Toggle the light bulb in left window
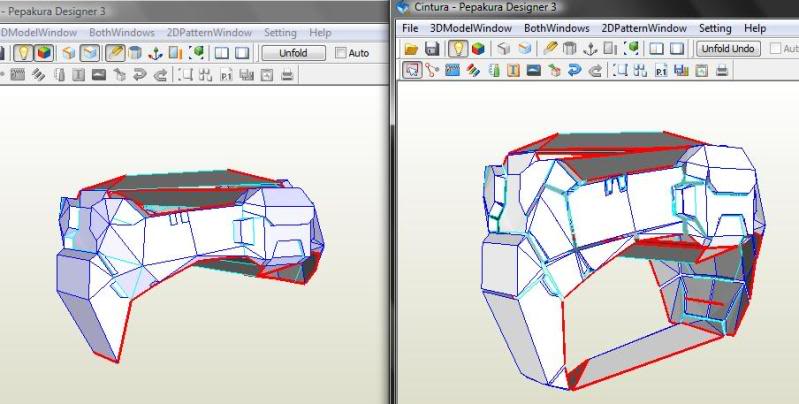This screenshot has height=404, width=799. (23, 52)
